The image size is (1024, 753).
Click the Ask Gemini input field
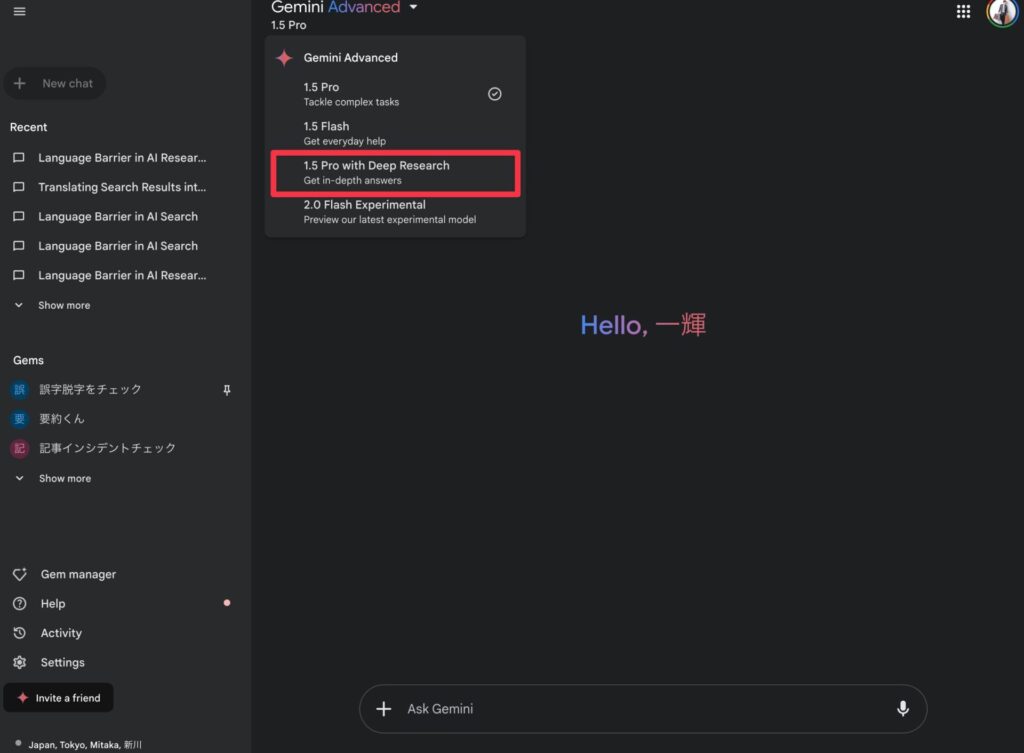pos(640,709)
